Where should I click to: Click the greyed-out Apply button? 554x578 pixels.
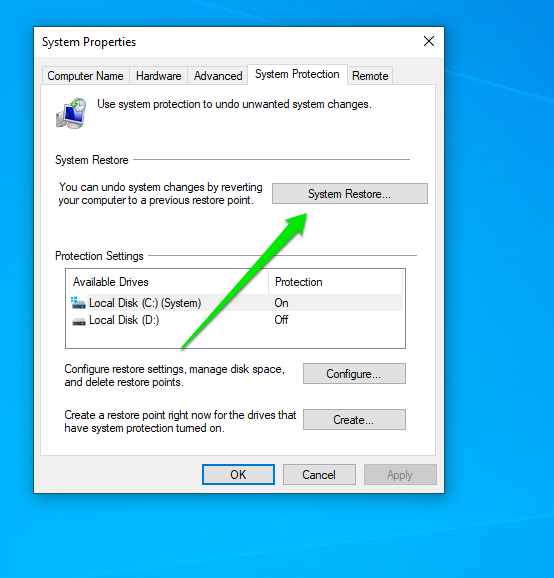tap(400, 474)
